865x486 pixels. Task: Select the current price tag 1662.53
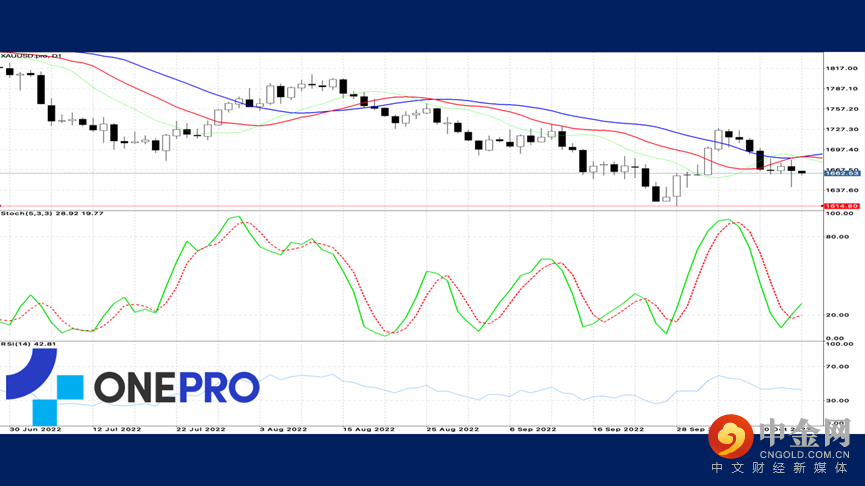(x=842, y=173)
